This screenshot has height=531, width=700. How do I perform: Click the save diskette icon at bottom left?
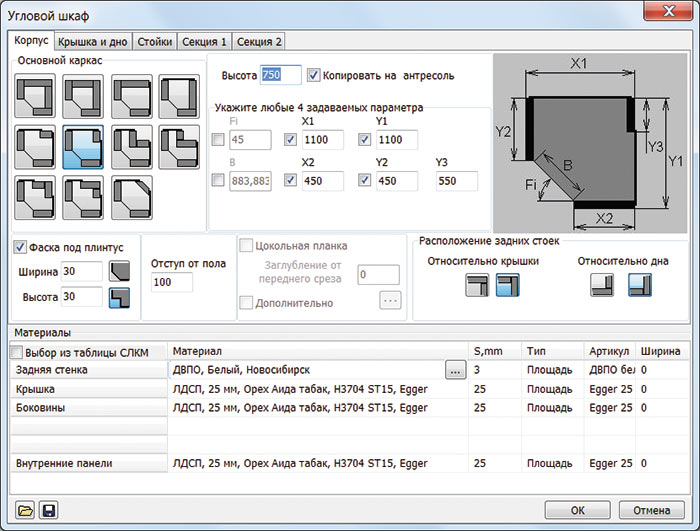[48, 510]
